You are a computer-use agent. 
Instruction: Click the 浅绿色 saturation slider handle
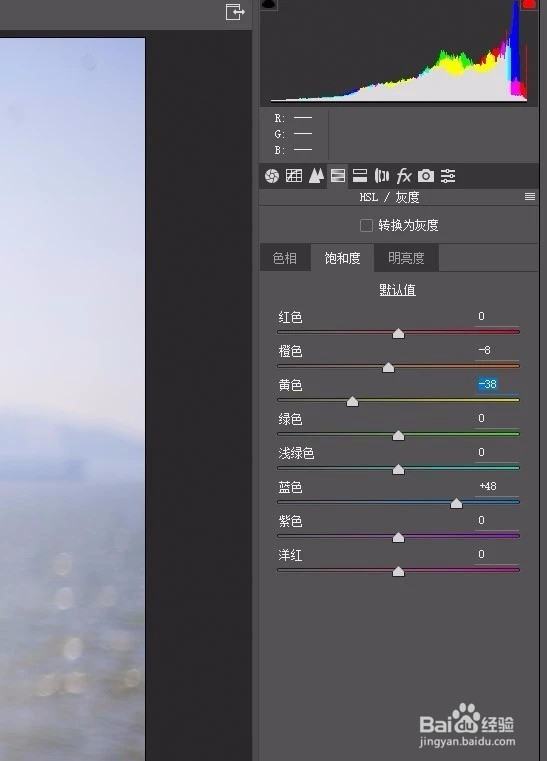coord(398,469)
